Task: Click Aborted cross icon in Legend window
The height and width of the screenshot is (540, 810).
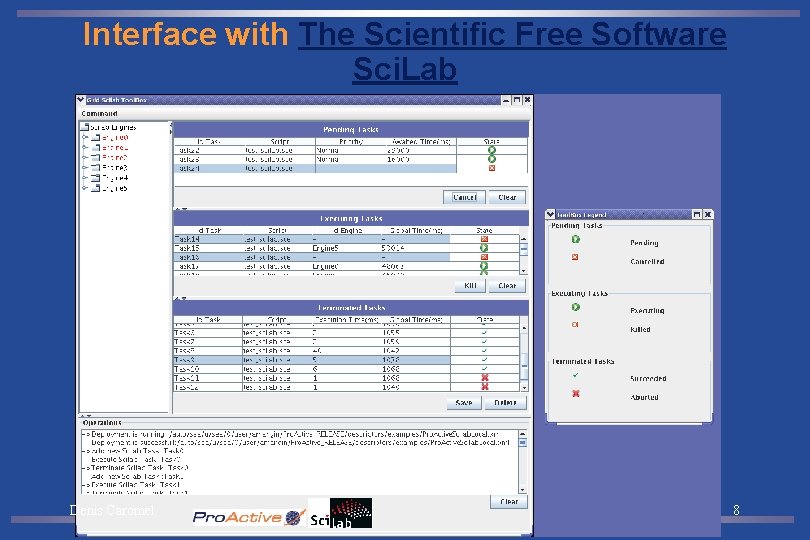Action: pos(575,393)
